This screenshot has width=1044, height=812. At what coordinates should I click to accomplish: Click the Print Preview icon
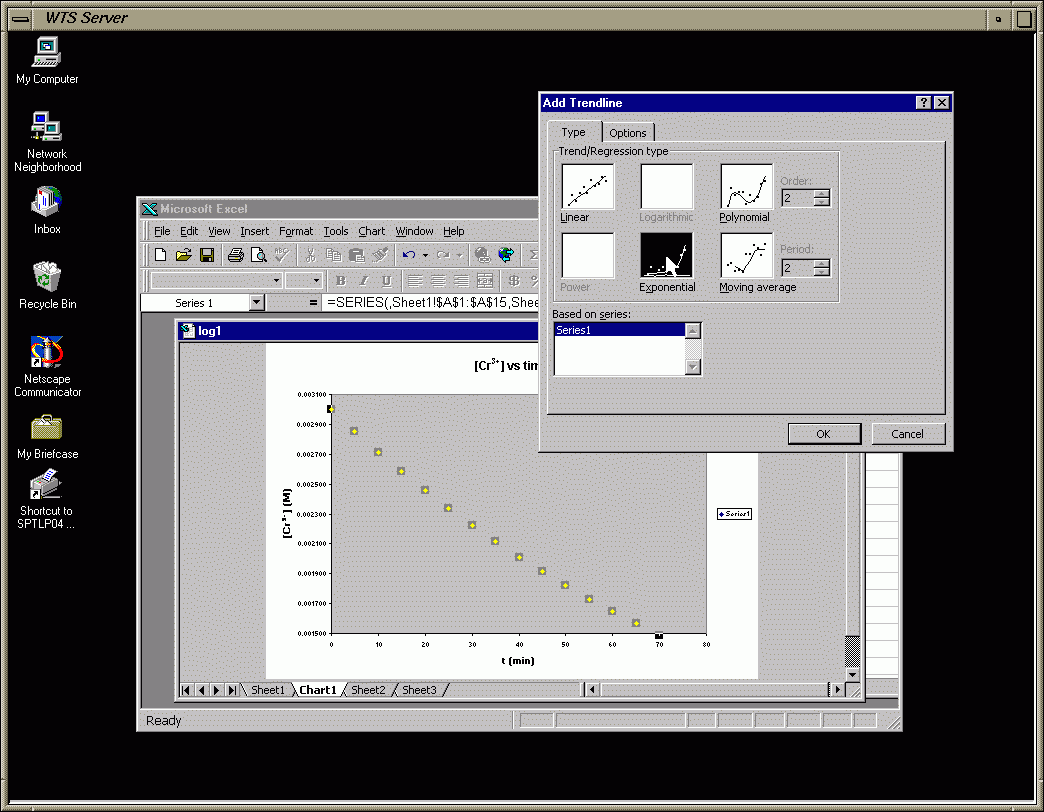[258, 255]
